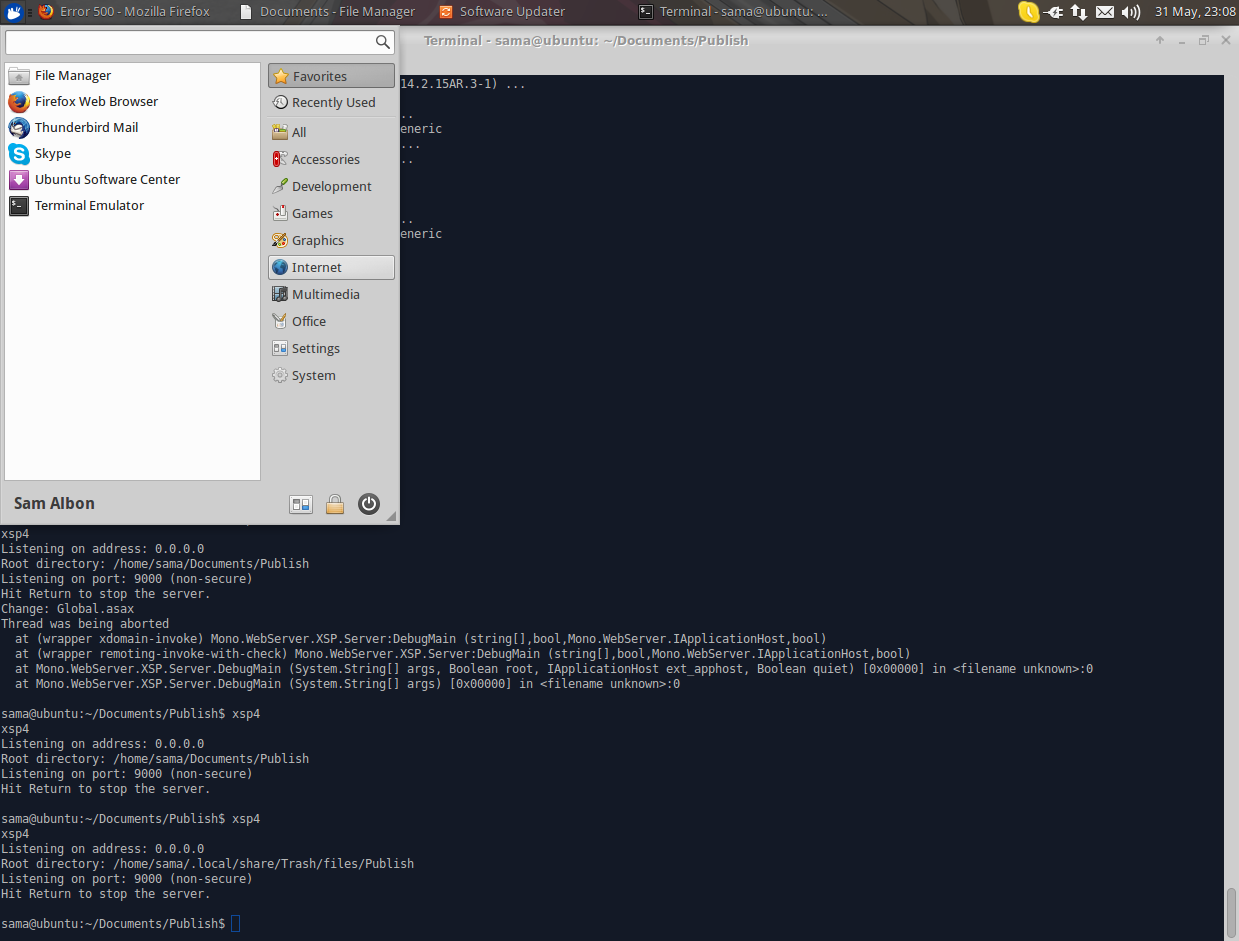Click the yellow Skype icon in the tray
Image resolution: width=1239 pixels, height=941 pixels.
click(1029, 12)
